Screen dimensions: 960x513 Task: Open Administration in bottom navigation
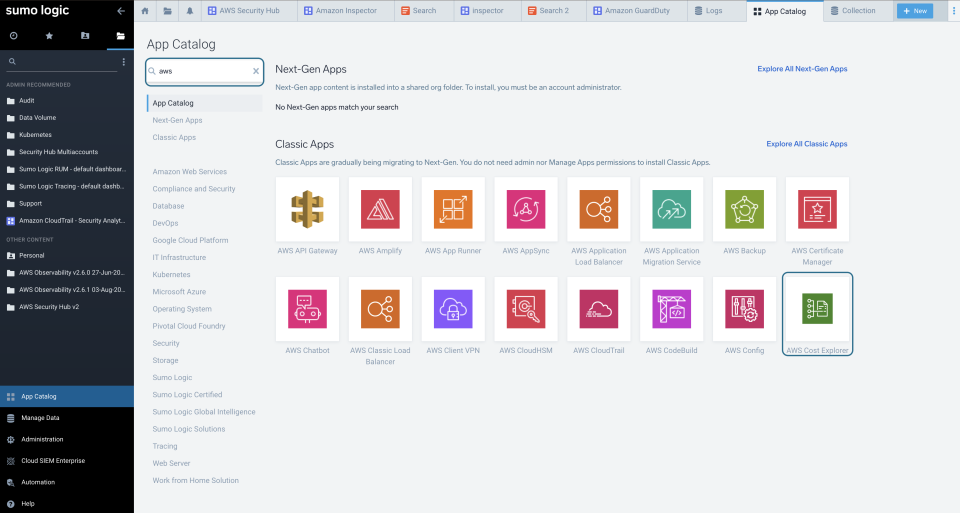click(67, 439)
